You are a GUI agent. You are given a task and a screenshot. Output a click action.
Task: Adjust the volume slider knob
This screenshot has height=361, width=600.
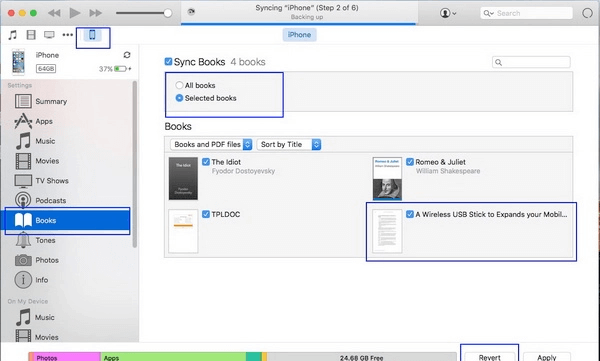[x=168, y=13]
